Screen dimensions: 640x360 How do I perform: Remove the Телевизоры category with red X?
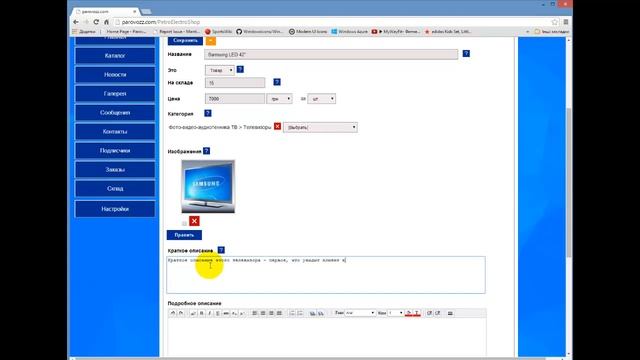click(278, 127)
